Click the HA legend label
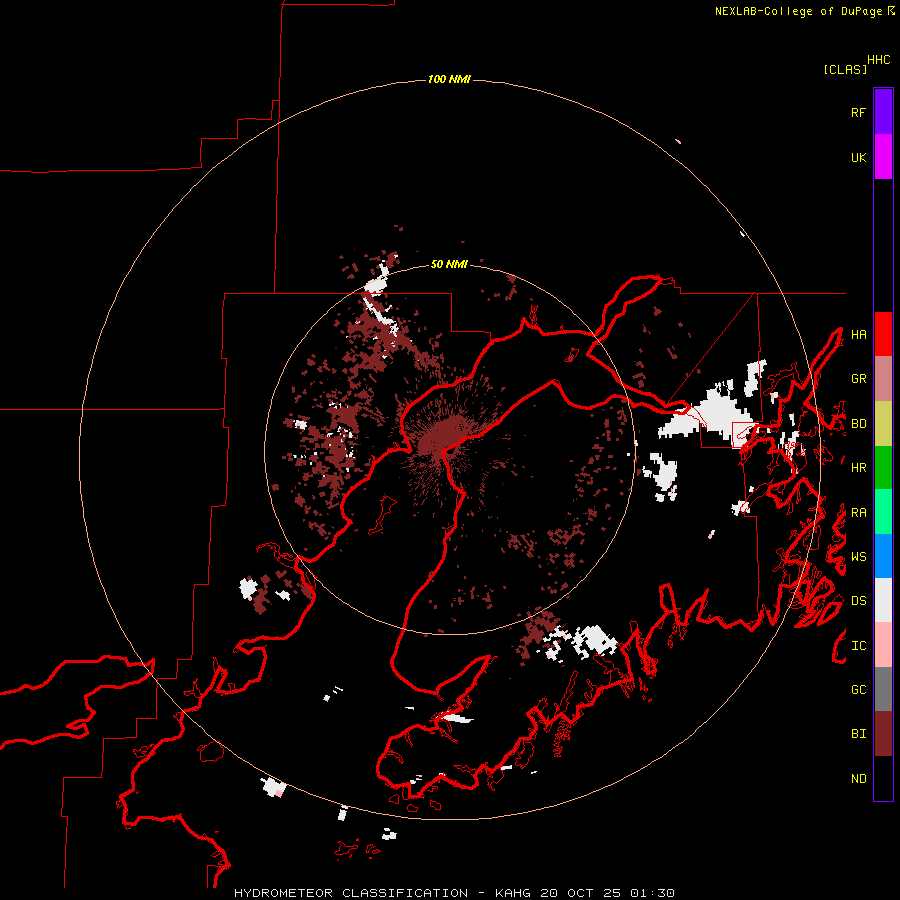 858,335
